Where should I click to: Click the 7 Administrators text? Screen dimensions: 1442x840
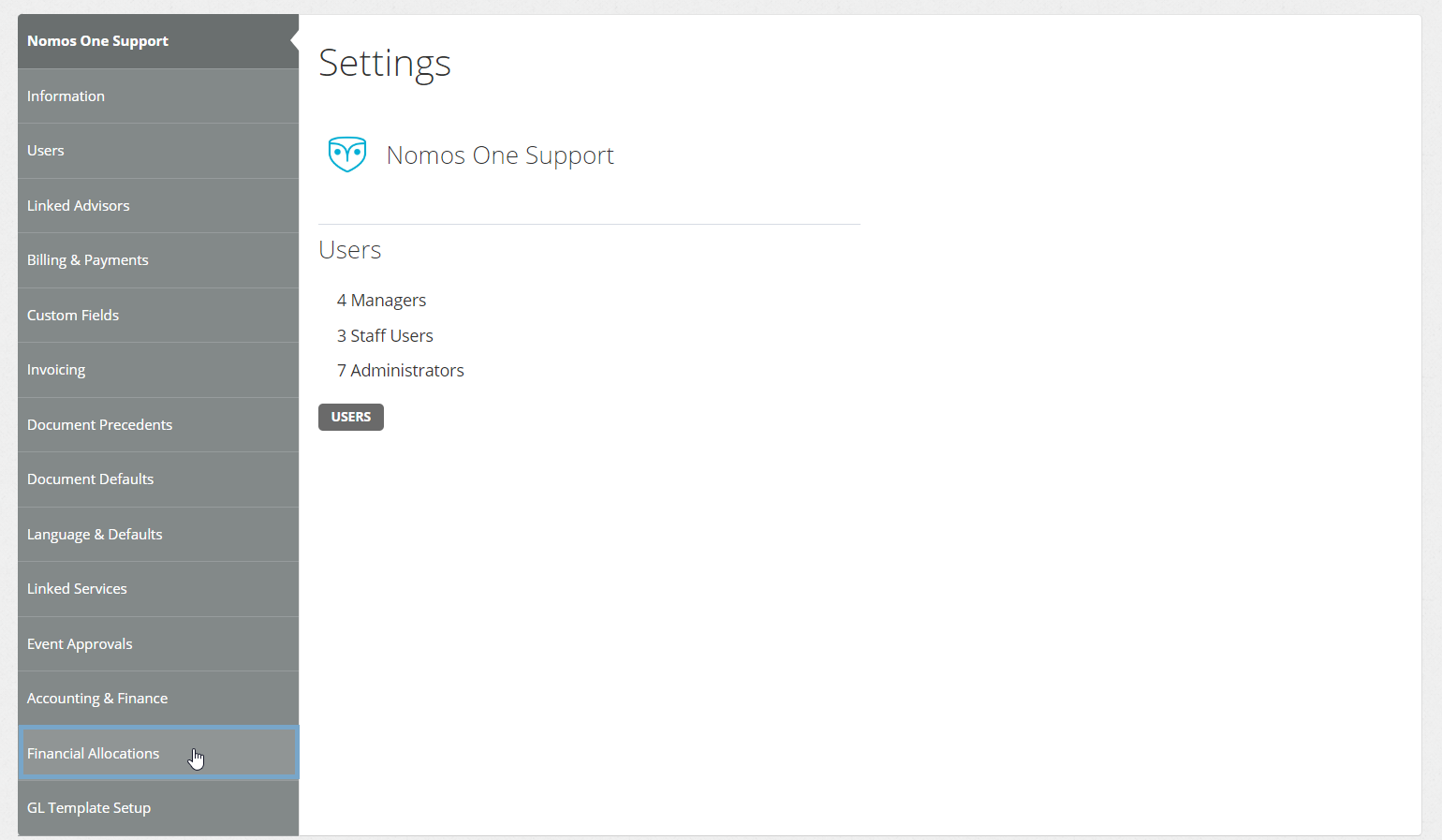pyautogui.click(x=401, y=371)
